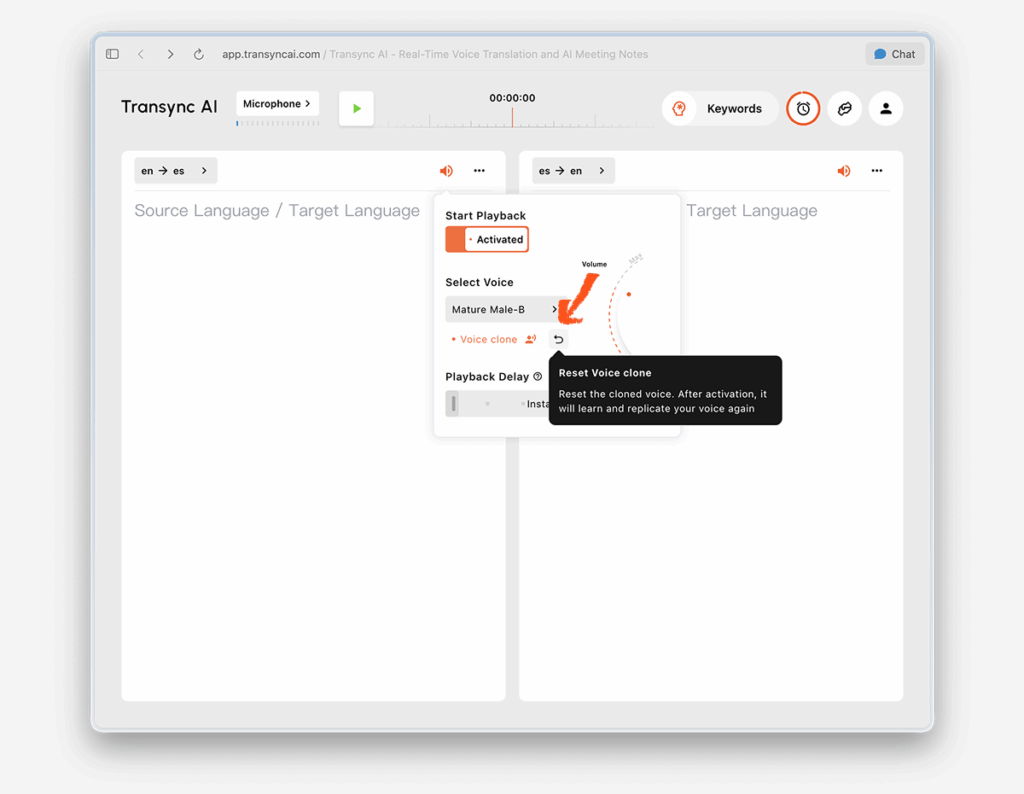Open the left panel three-dot menu
1024x794 pixels.
point(479,170)
